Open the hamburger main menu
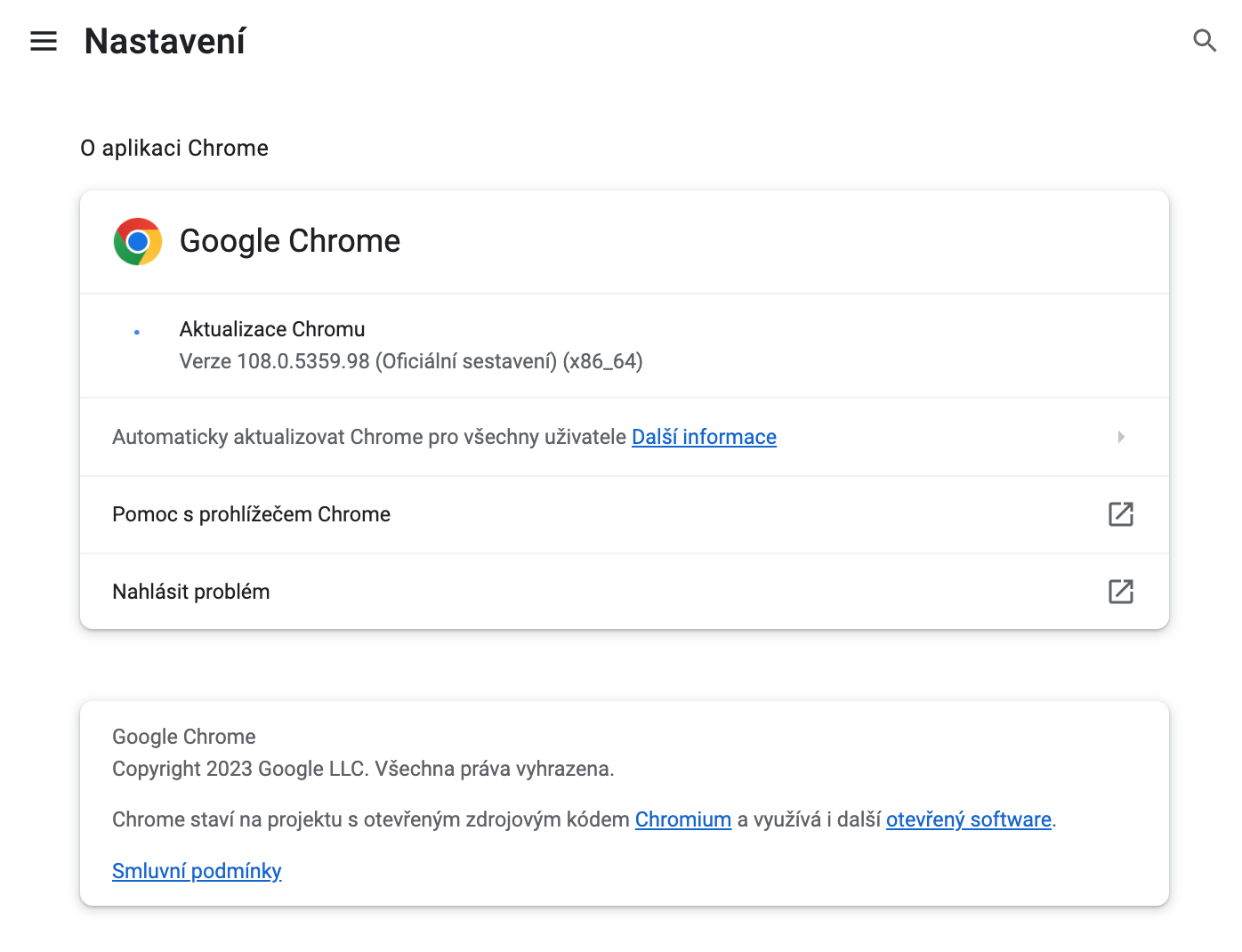1242x952 pixels. 44,41
